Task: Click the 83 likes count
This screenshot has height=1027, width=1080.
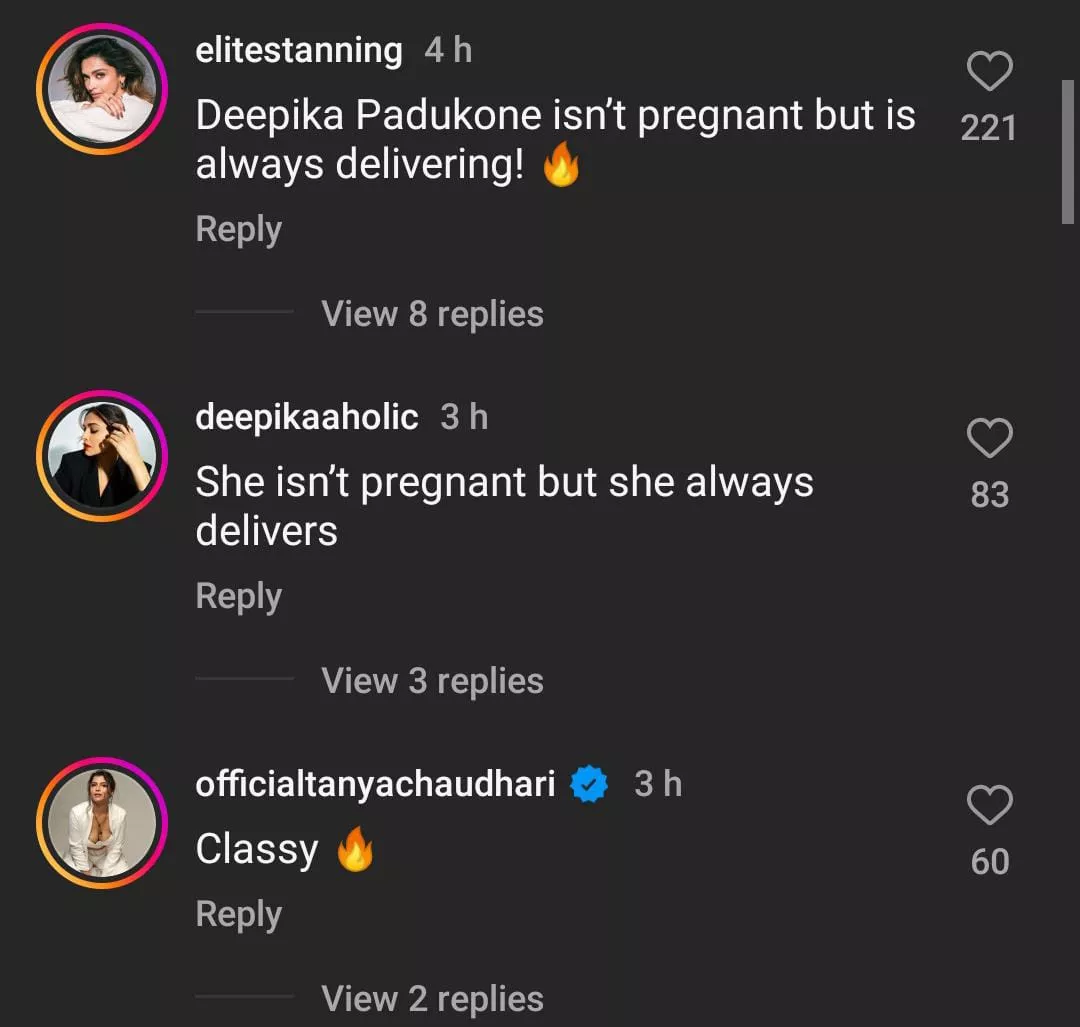Action: click(989, 495)
